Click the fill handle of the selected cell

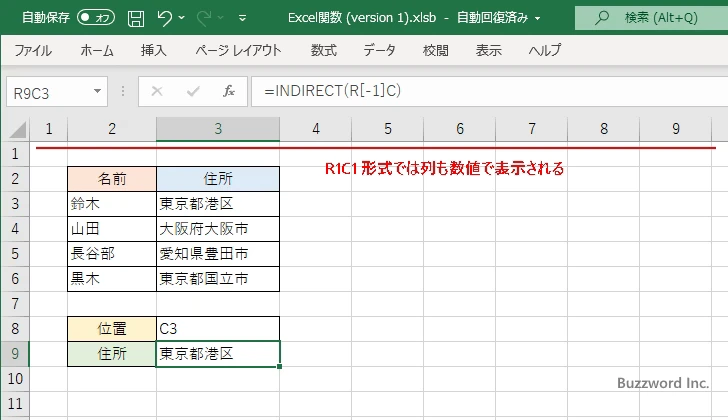point(280,367)
